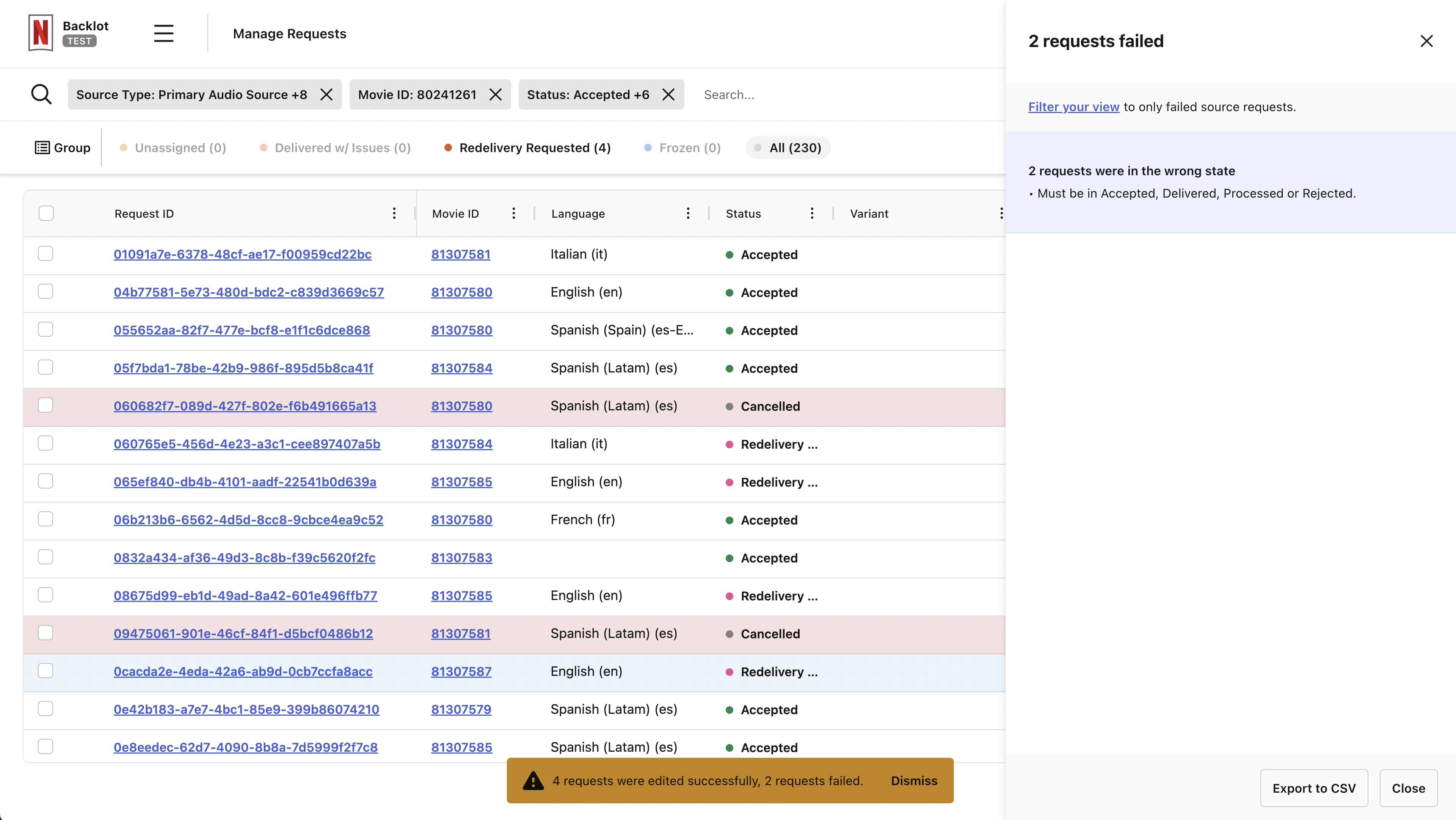Switch to Redelivery Requested (4) tab

[x=534, y=148]
